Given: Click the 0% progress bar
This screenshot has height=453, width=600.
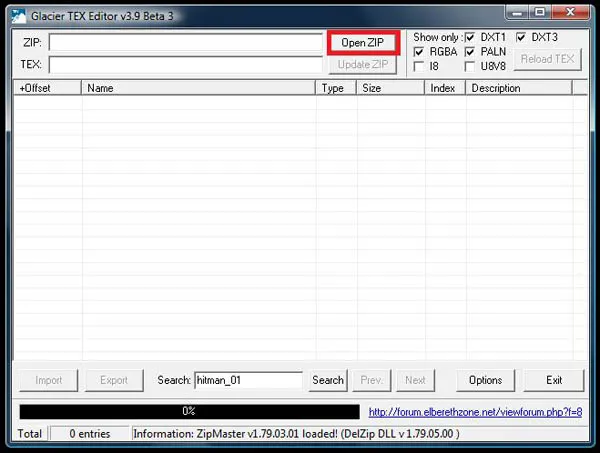Looking at the screenshot, I should coord(189,412).
